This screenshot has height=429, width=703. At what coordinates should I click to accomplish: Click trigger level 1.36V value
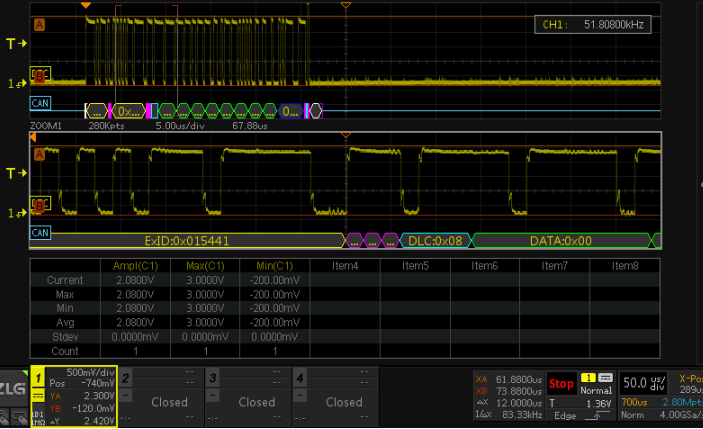[598, 403]
